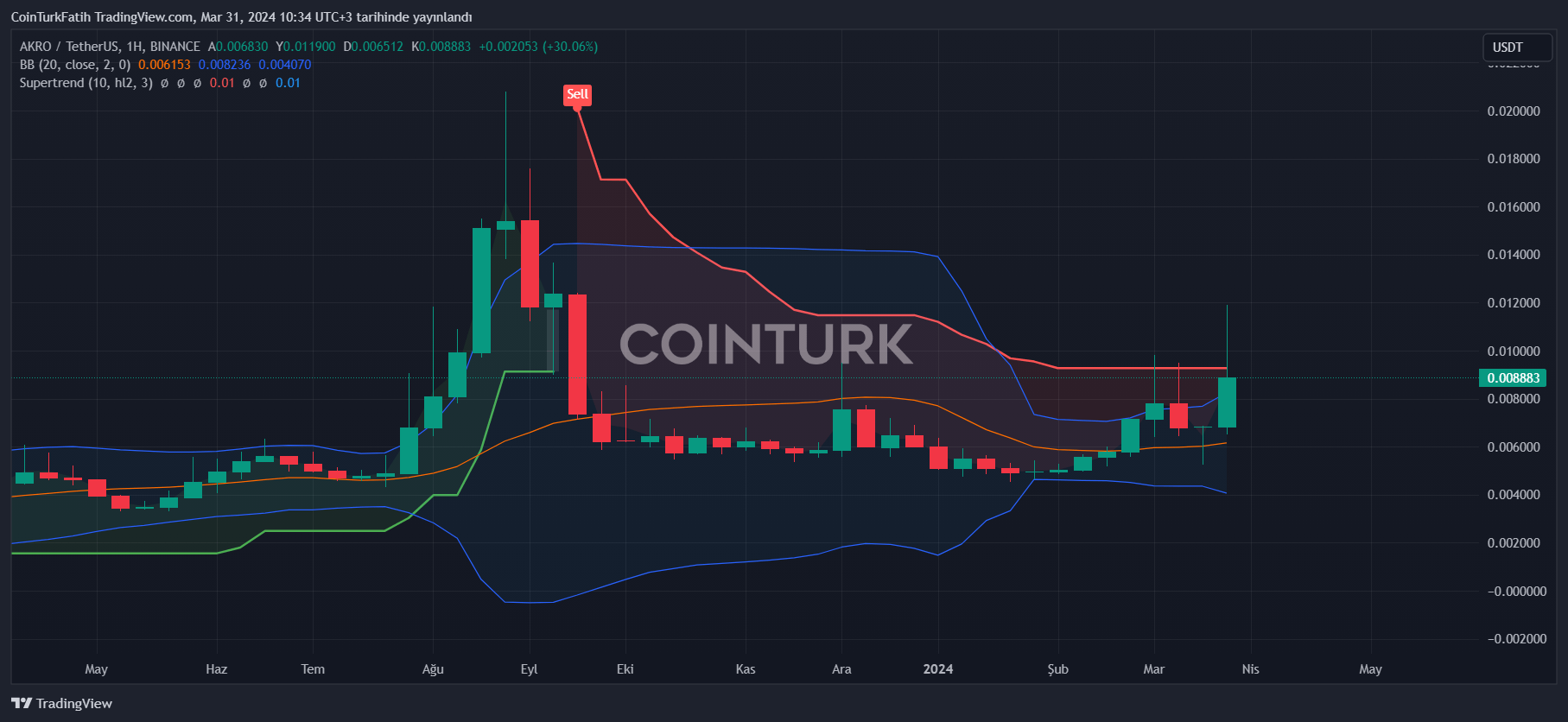Click the Eki month label on time axis
1568x722 pixels.
pyautogui.click(x=625, y=669)
